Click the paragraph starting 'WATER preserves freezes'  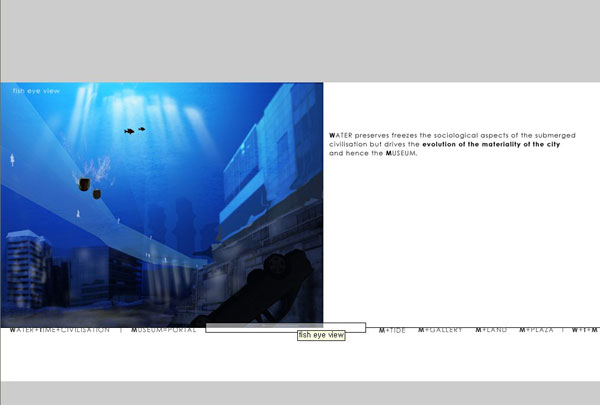tap(452, 144)
